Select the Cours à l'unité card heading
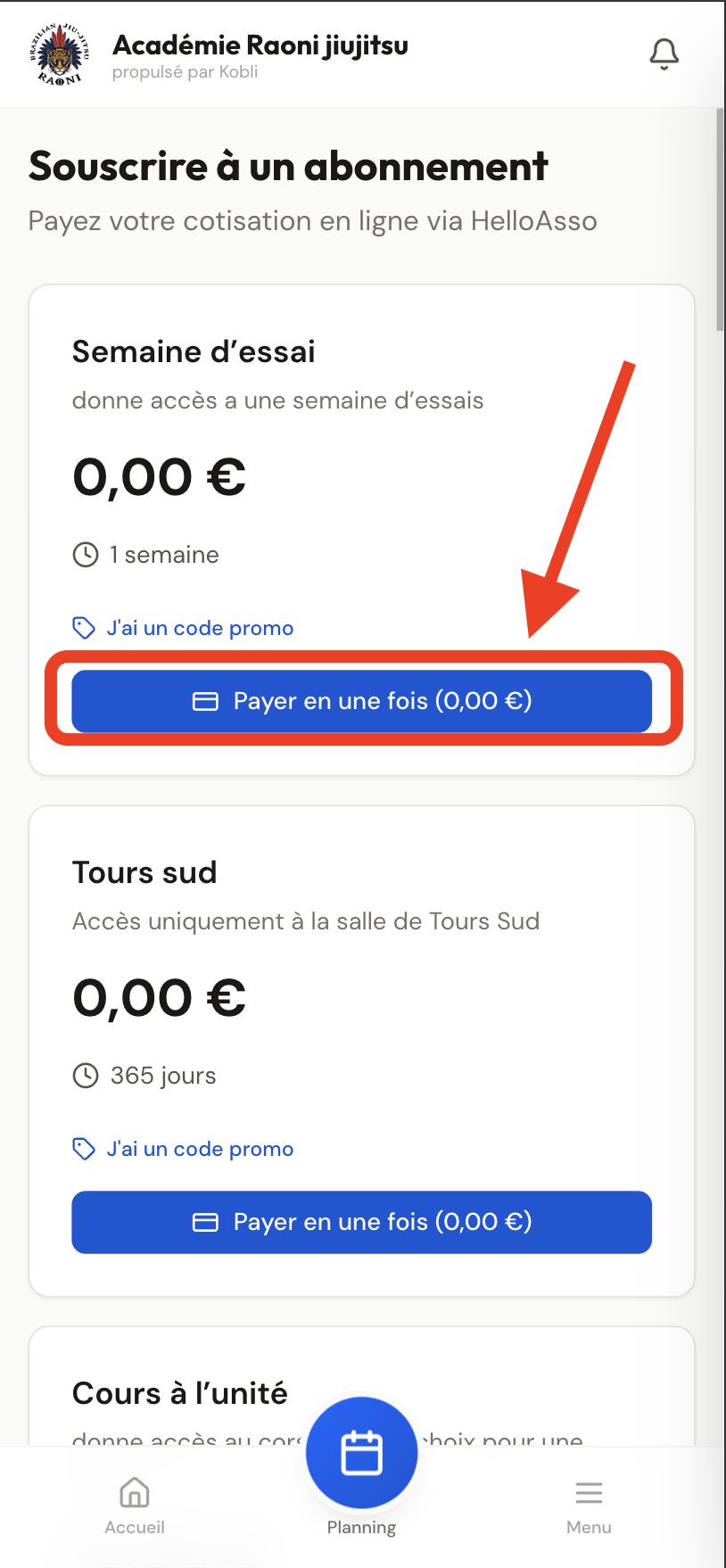 point(180,1393)
